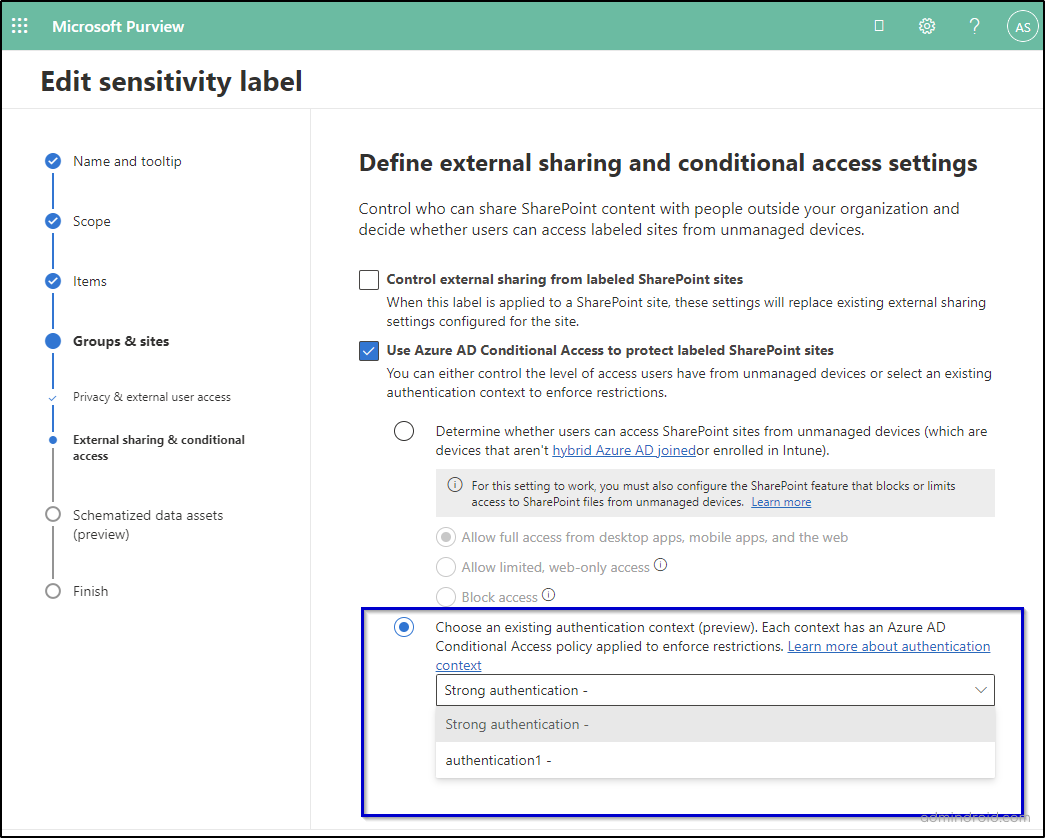Screen dimensions: 1045x838
Task: Click Learn more link in the info note
Action: pos(781,502)
